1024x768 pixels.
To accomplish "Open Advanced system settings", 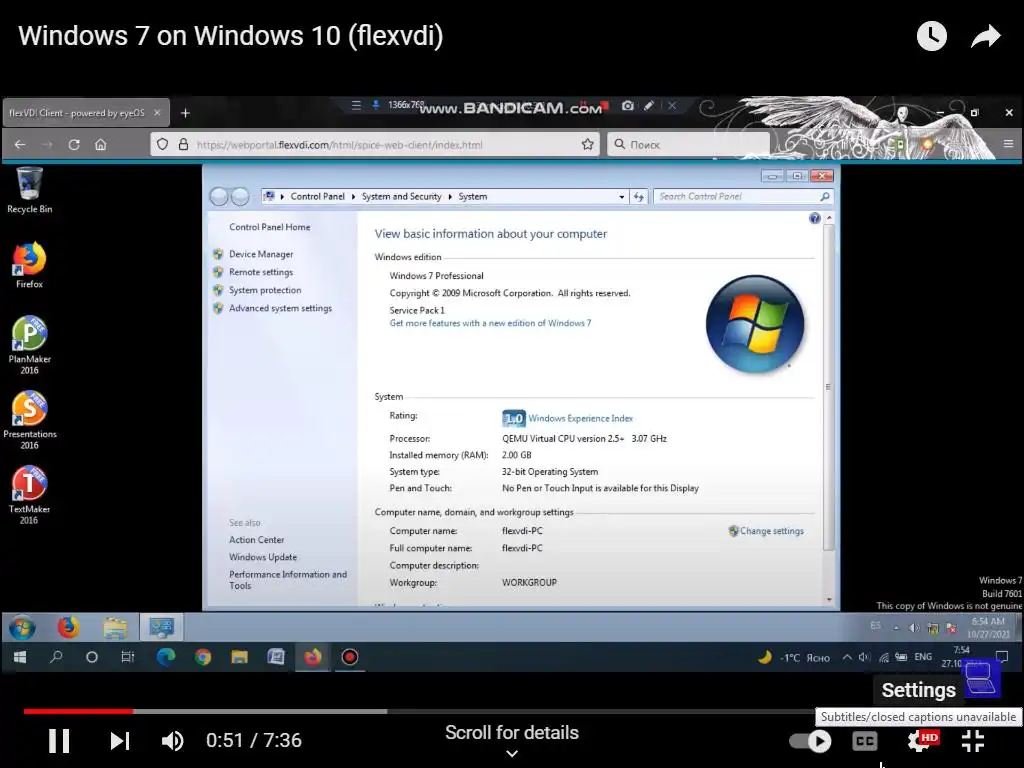I will point(280,308).
